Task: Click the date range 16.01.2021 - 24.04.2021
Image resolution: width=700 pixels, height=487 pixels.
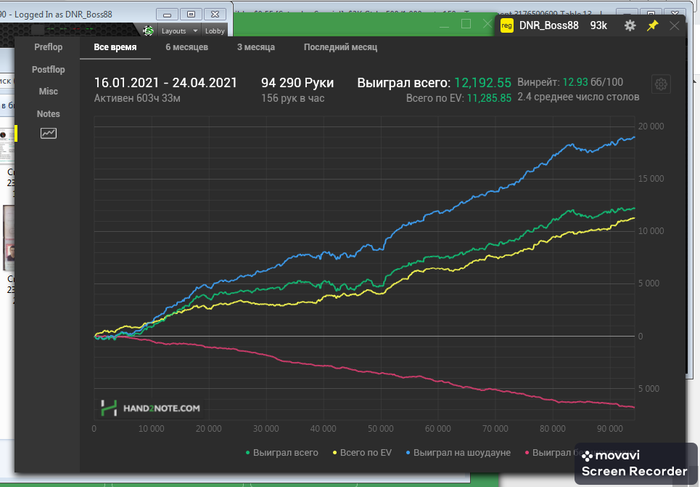Action: click(x=166, y=83)
